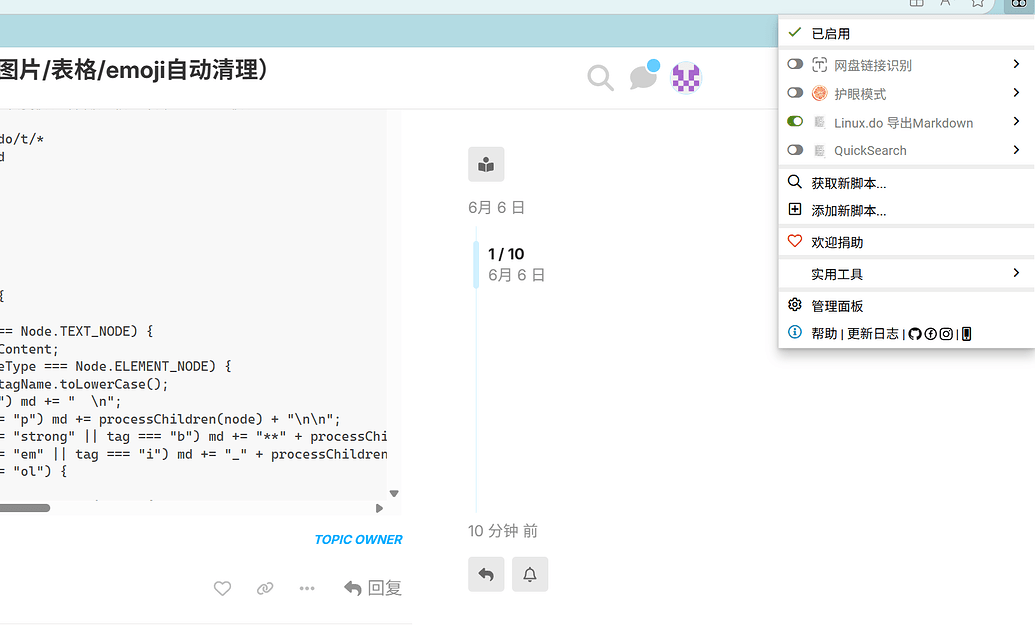
Task: Jump to the first post via the top 6月 6 日 date
Action: pyautogui.click(x=496, y=207)
